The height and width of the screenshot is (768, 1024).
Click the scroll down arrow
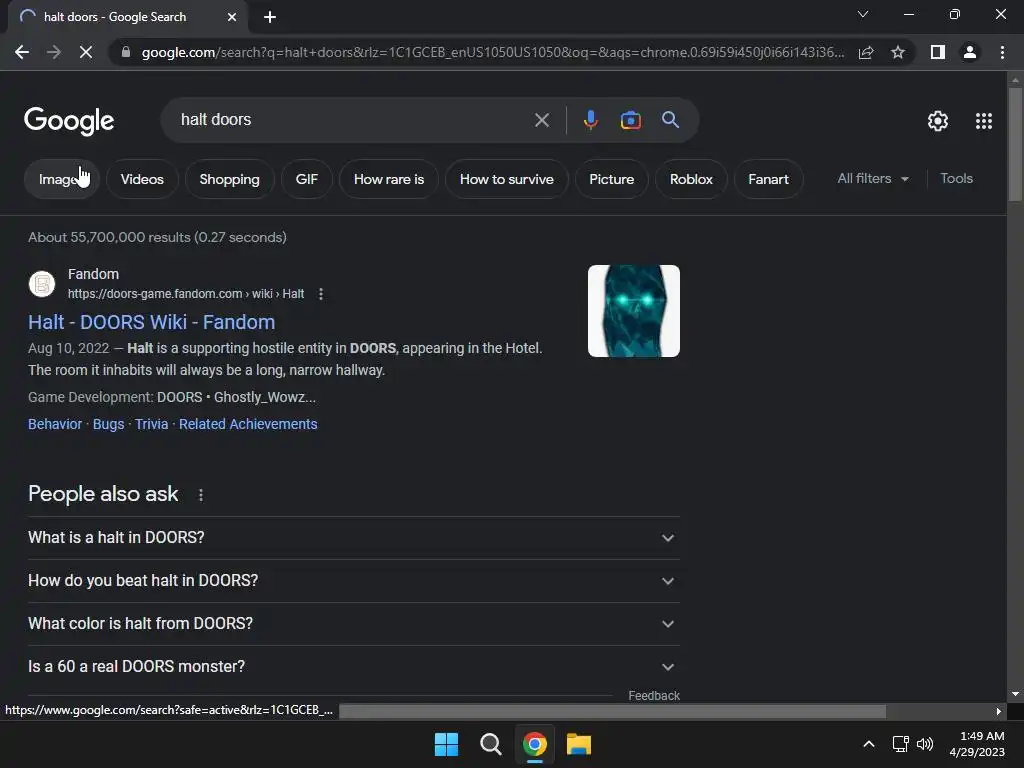pos(1015,694)
